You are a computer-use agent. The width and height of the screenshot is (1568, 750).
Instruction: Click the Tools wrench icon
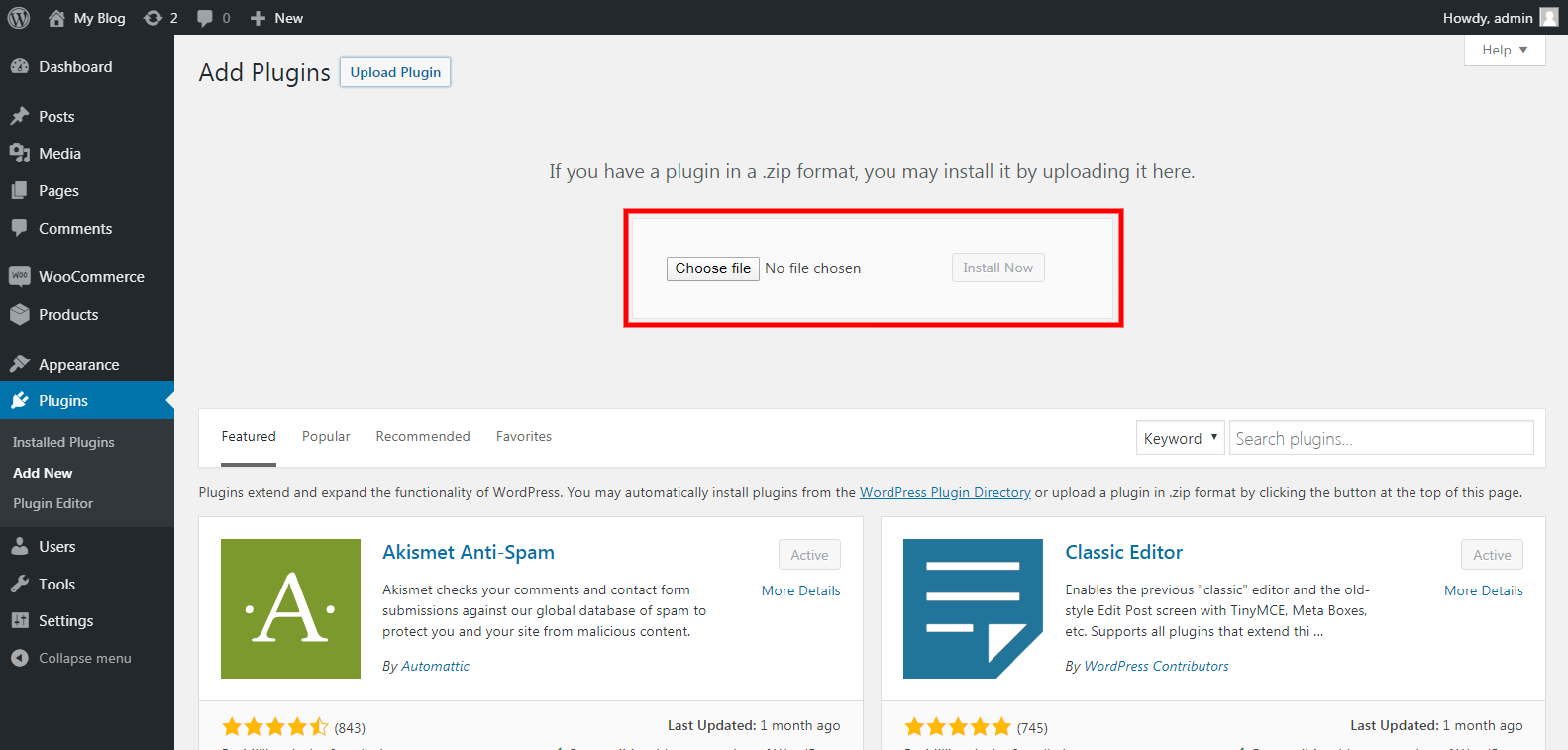(x=20, y=584)
